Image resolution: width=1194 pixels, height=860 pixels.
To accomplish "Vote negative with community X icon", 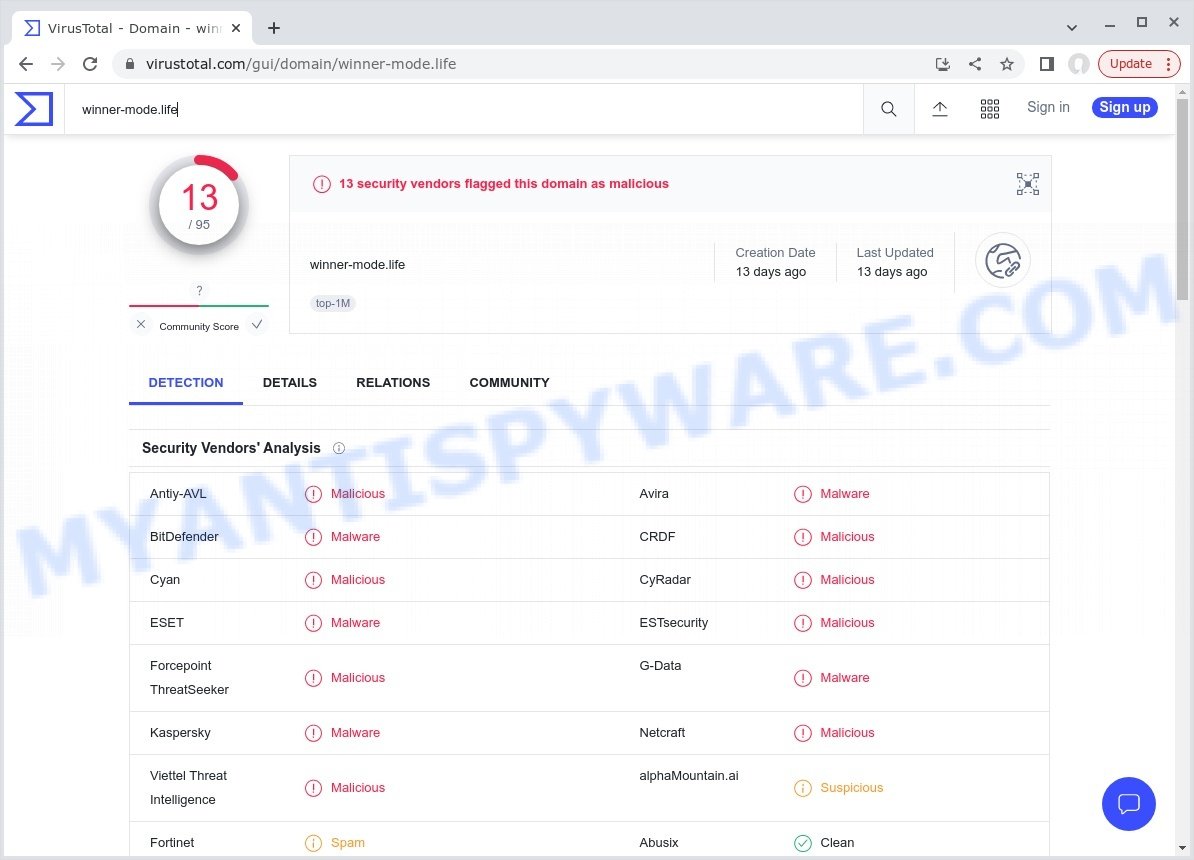I will 141,324.
